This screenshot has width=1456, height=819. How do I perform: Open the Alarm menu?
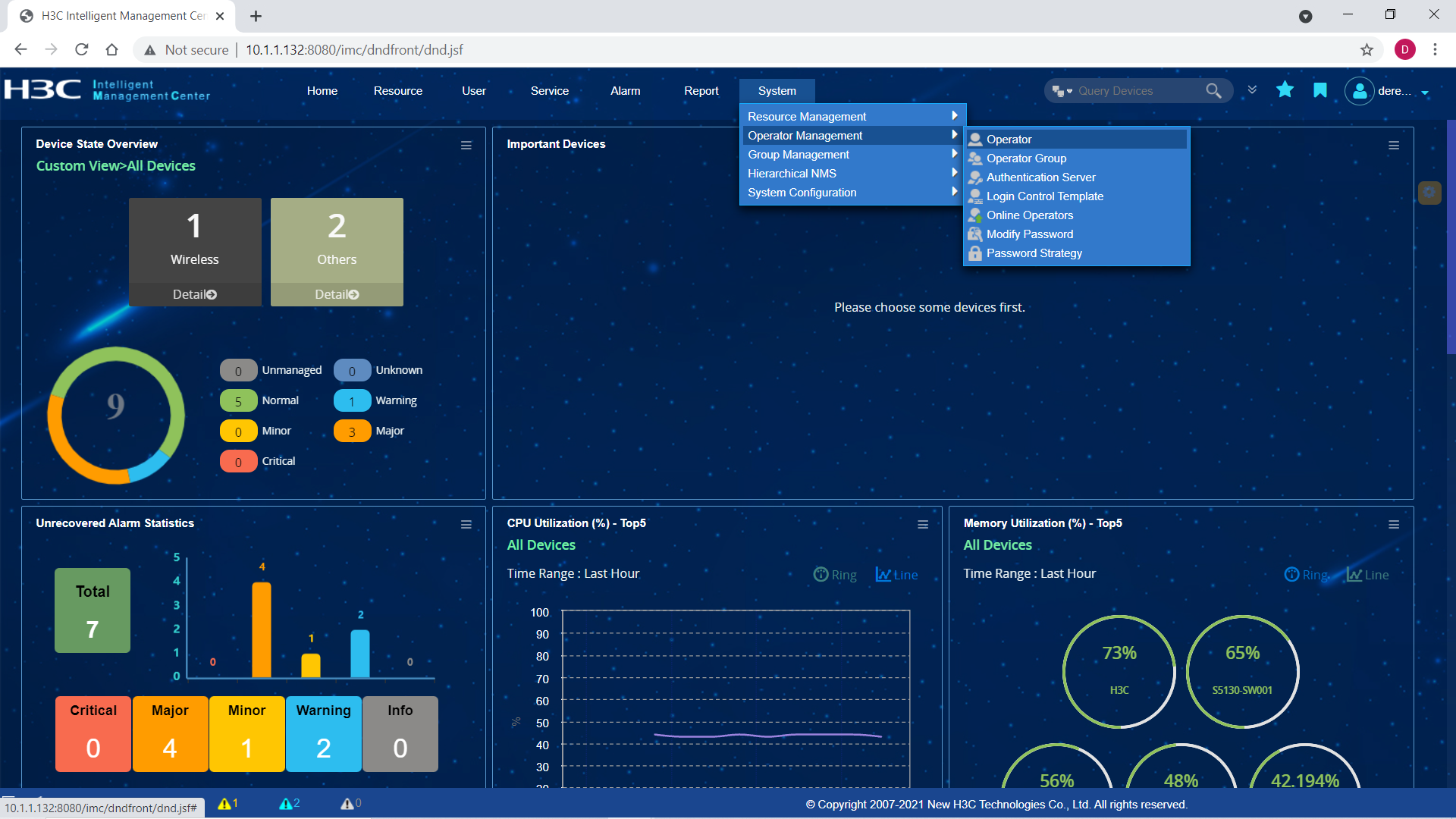coord(626,91)
